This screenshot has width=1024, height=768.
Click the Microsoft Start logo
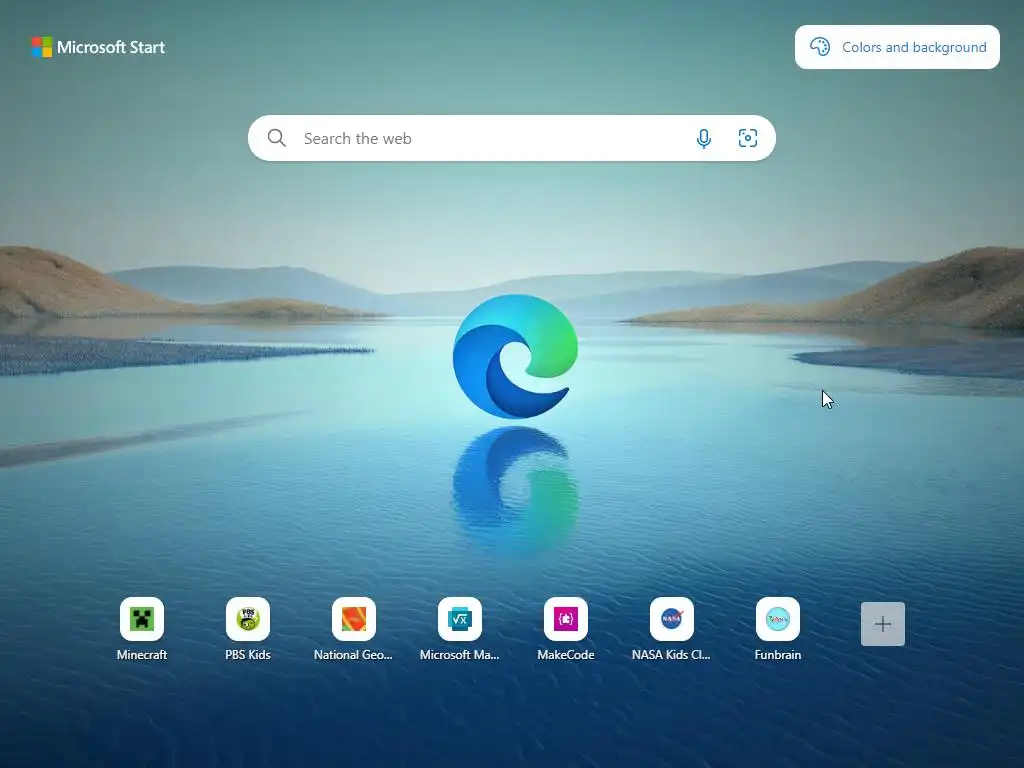[x=98, y=47]
